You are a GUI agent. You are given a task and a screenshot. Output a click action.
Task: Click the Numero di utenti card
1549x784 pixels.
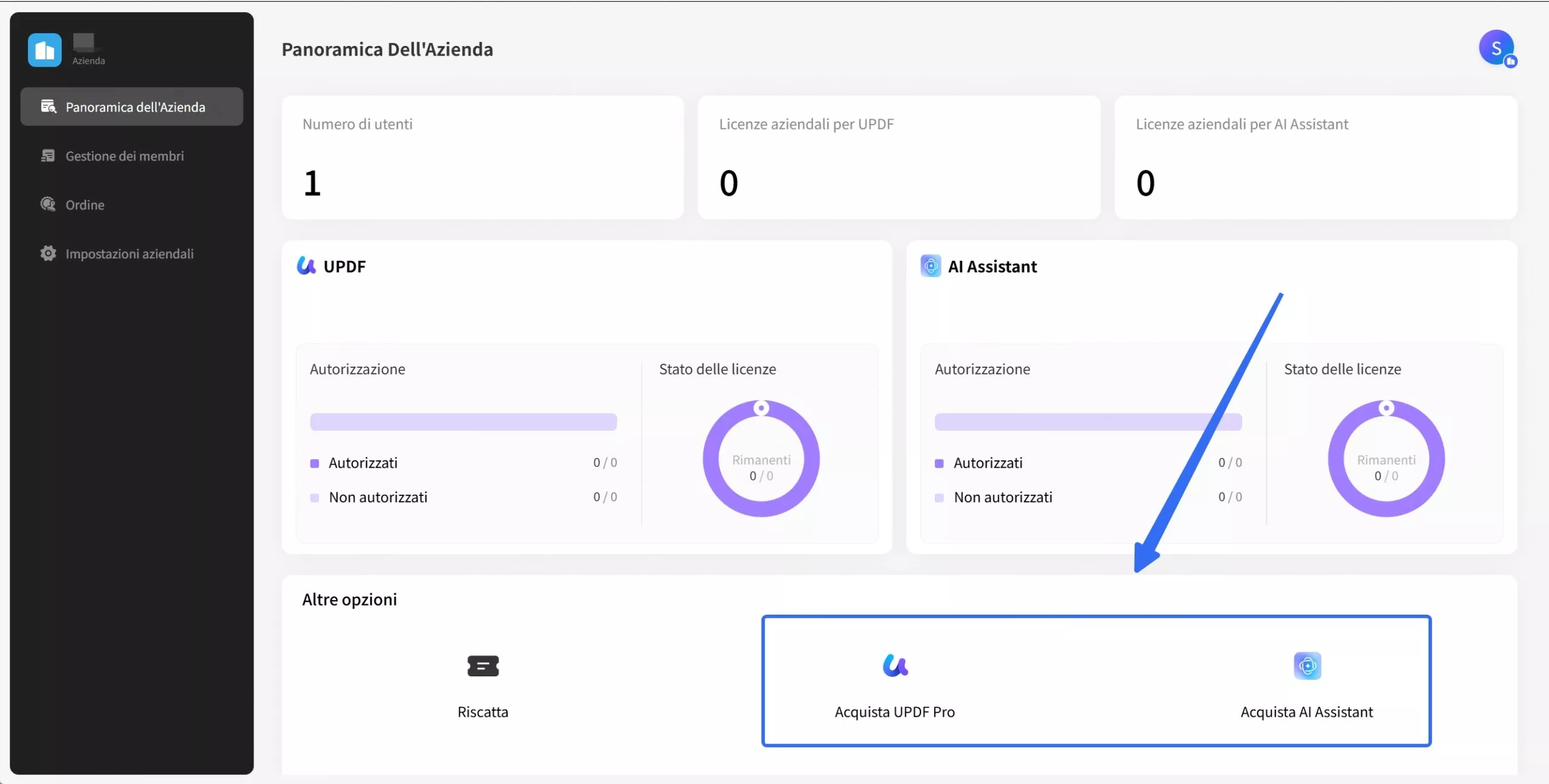click(x=482, y=157)
